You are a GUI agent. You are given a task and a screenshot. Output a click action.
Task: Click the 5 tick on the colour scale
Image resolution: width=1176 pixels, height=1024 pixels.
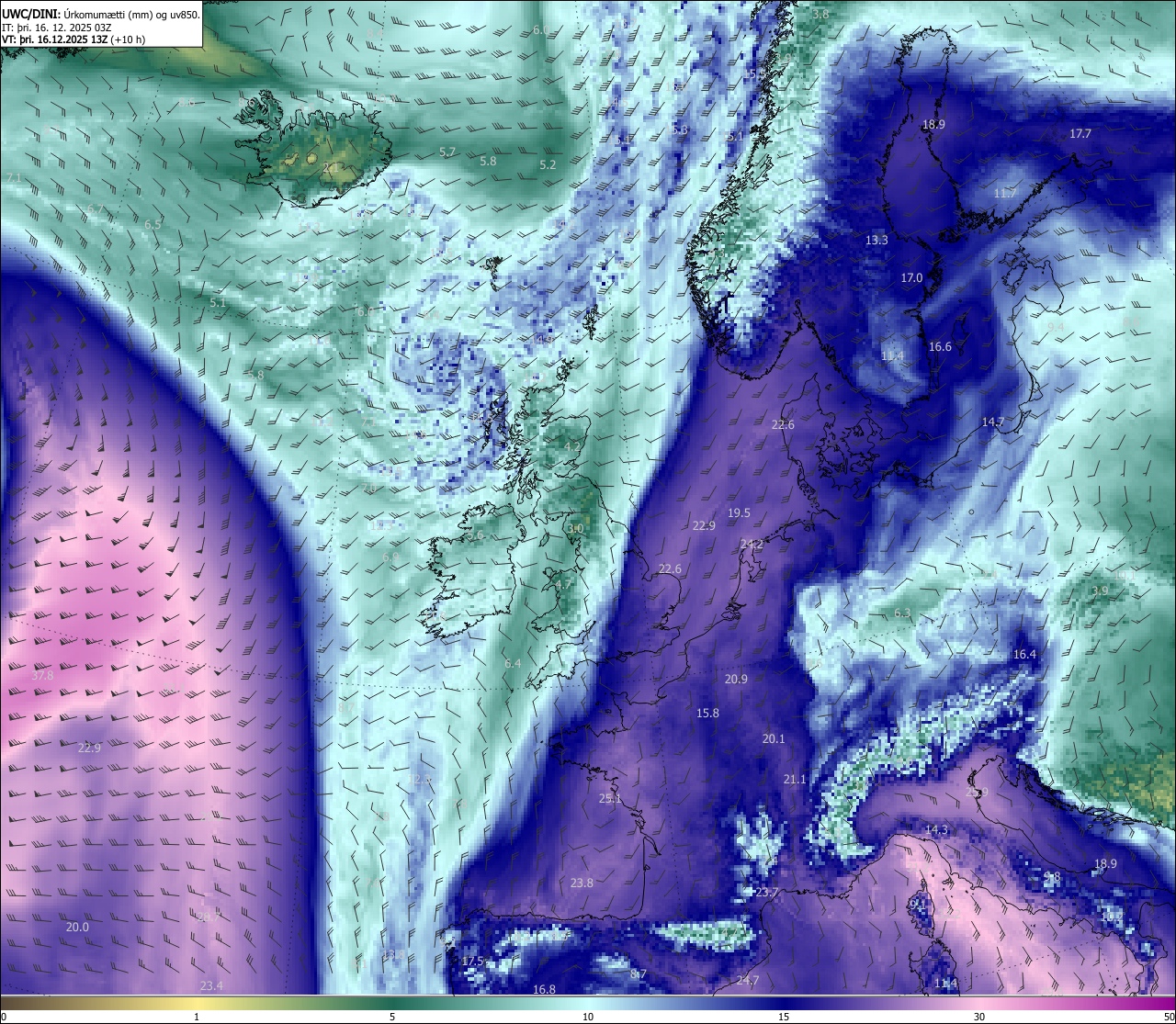(x=392, y=1017)
